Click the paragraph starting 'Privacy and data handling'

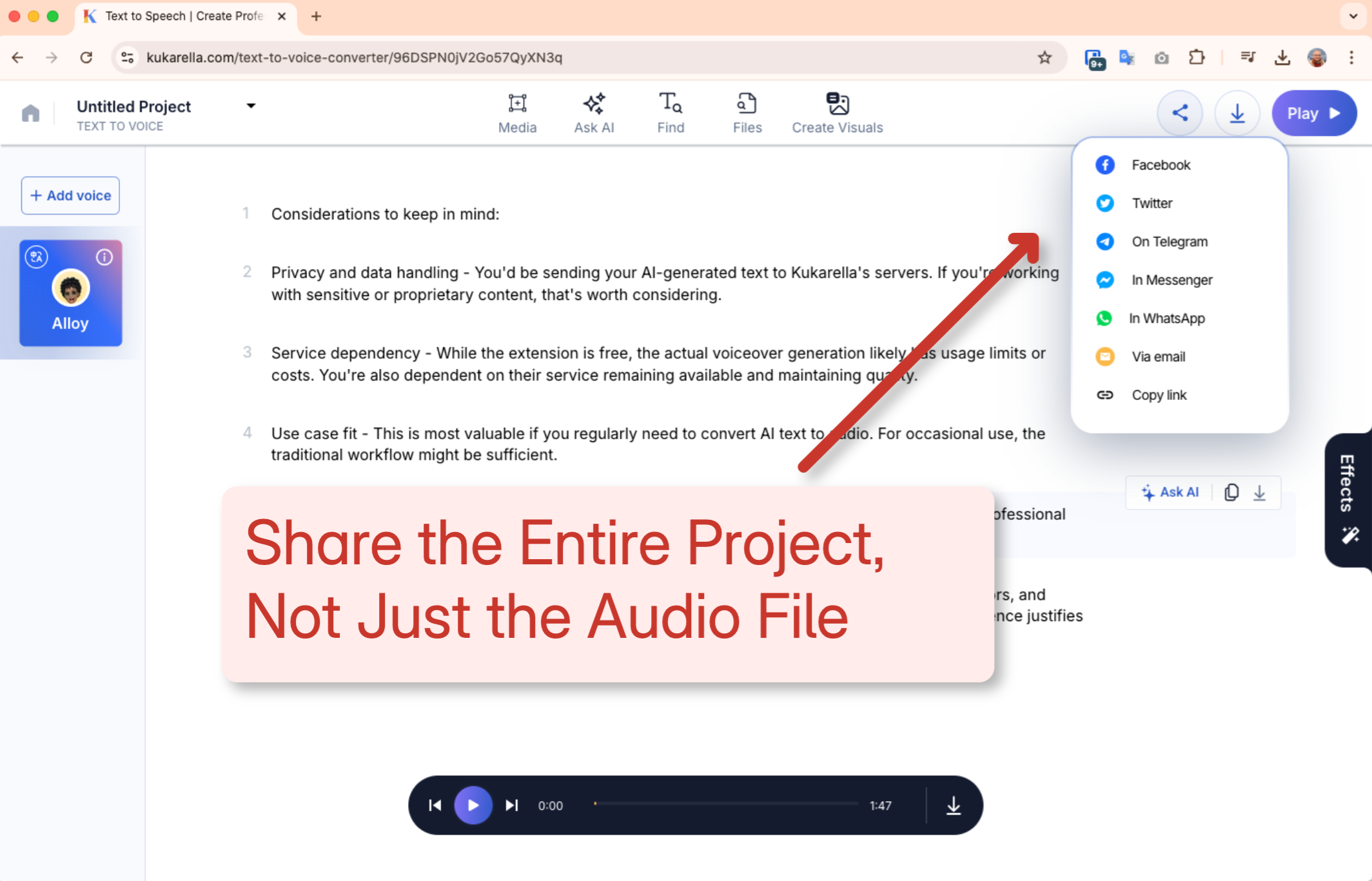665,283
